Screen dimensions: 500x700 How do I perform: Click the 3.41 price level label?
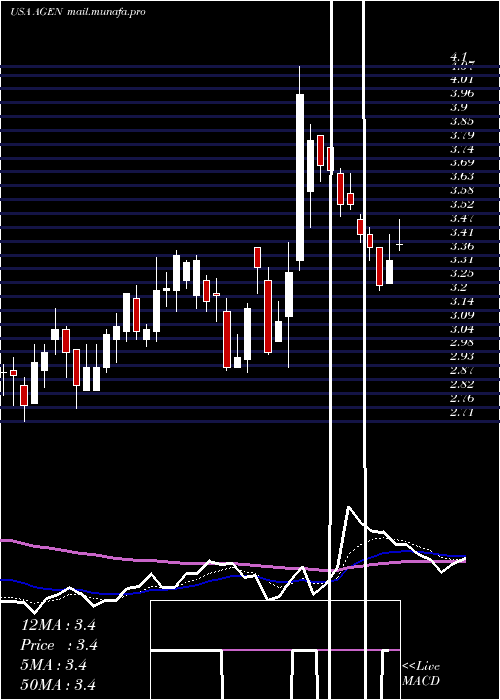[462, 233]
